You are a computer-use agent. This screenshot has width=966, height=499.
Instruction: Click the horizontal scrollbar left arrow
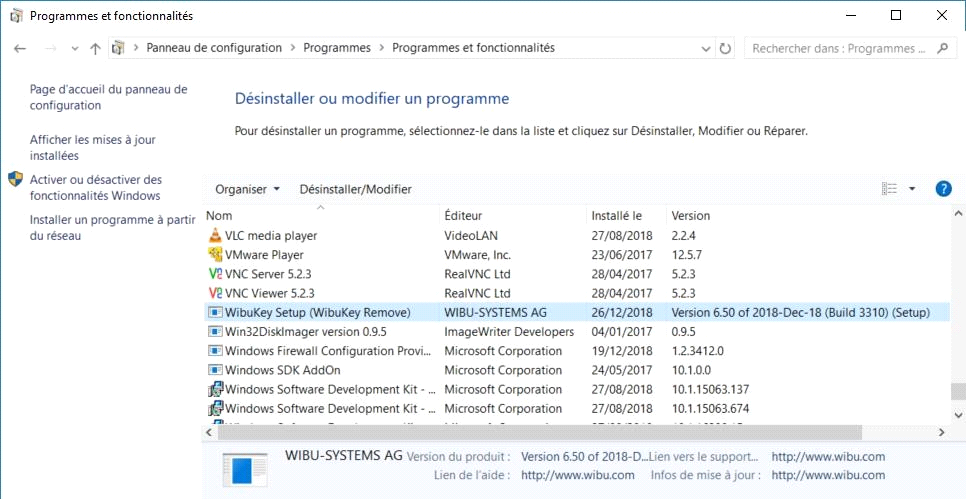click(x=209, y=433)
